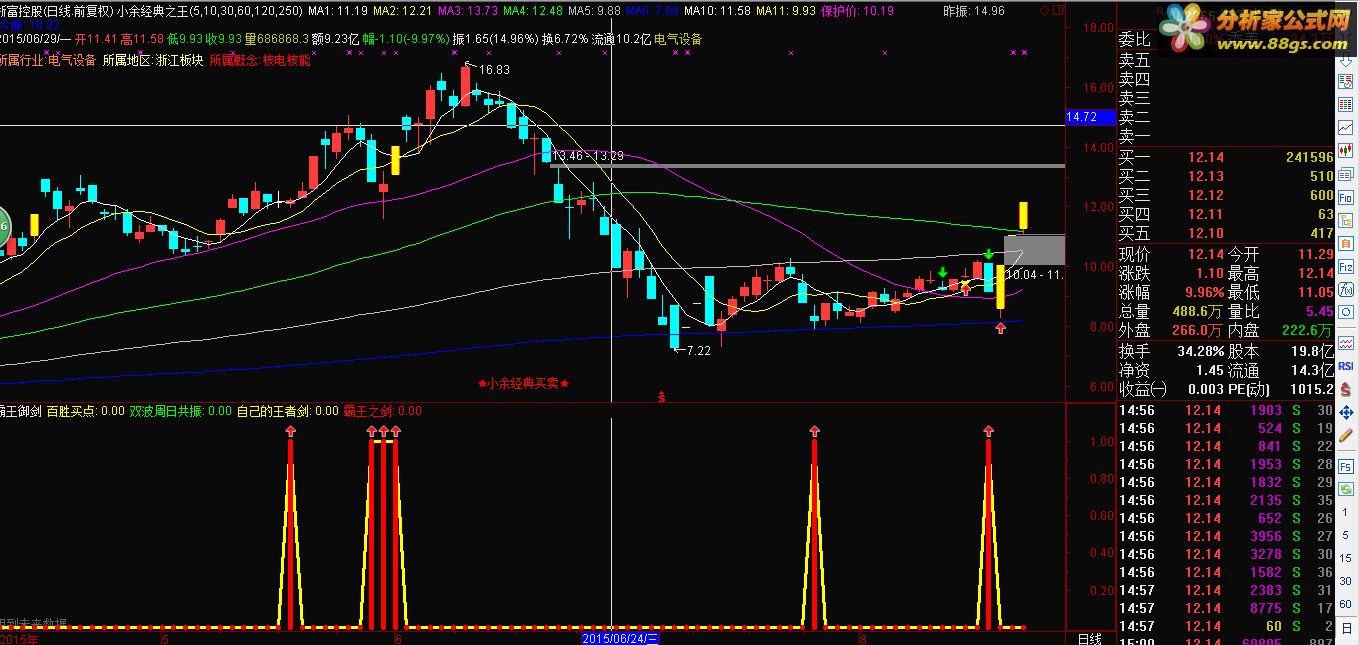Click the green down arrow sell signal near 10.04

coord(989,254)
